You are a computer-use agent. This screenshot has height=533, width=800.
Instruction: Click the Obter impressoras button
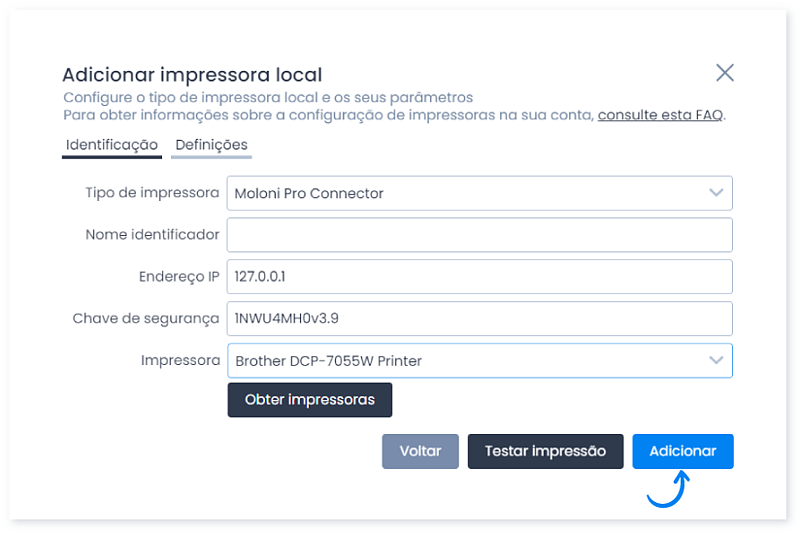[x=310, y=400]
